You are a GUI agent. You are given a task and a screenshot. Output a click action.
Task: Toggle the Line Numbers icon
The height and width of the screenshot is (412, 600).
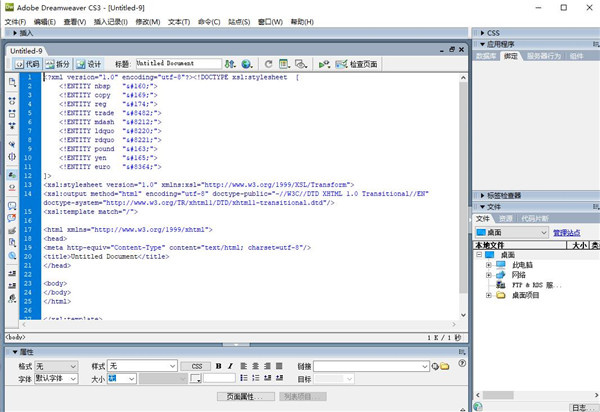[12, 175]
